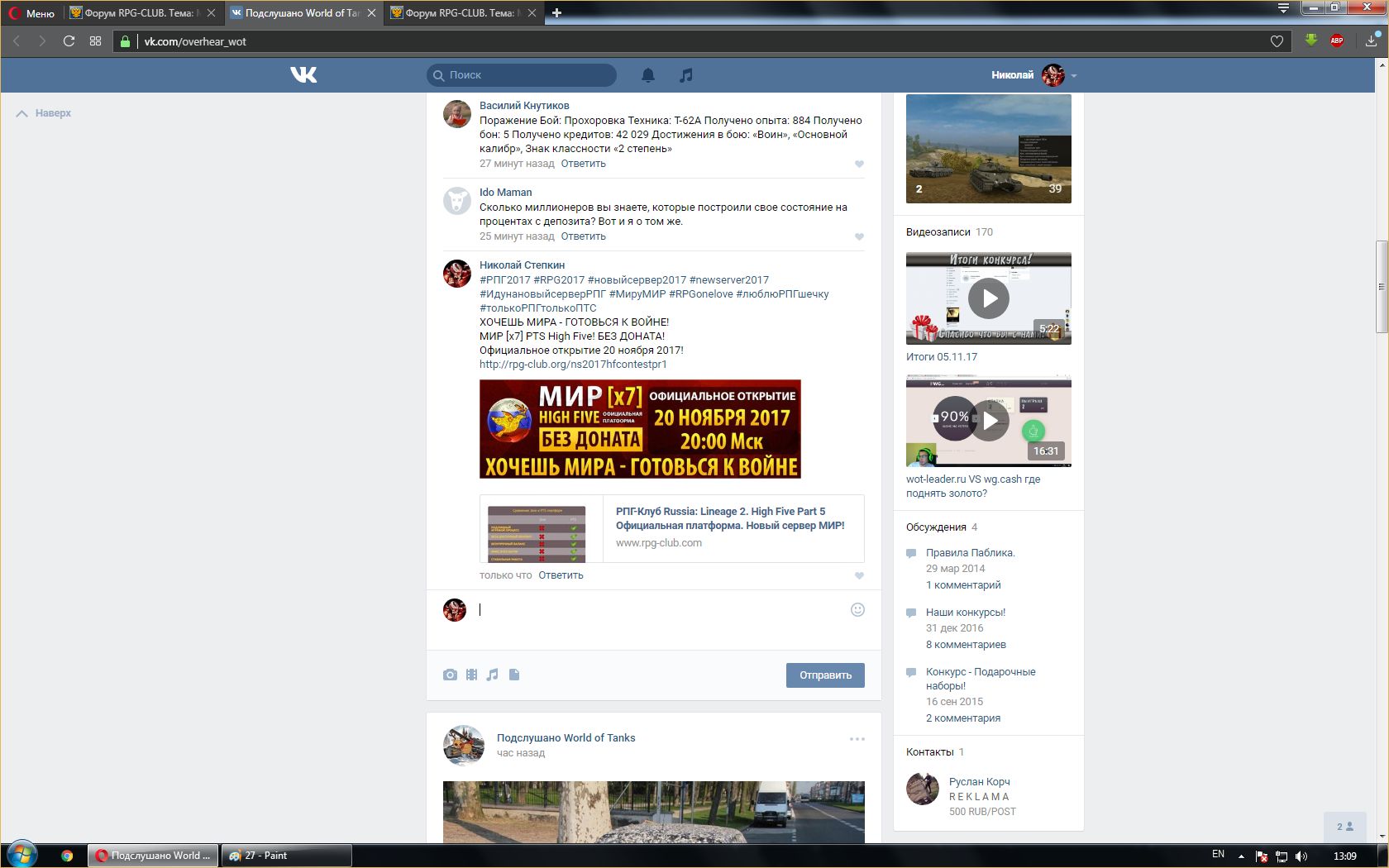Open Подслушано World of Tanks post author
Screen dimensions: 1389x868
point(566,738)
